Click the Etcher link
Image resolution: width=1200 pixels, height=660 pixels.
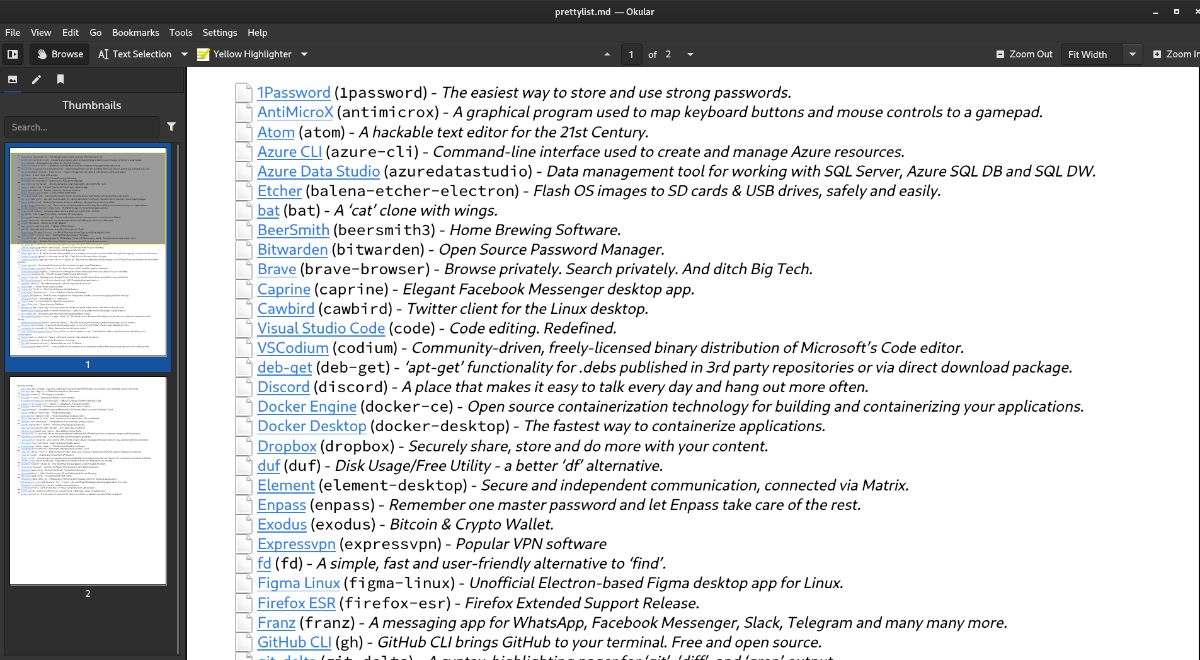coord(280,191)
